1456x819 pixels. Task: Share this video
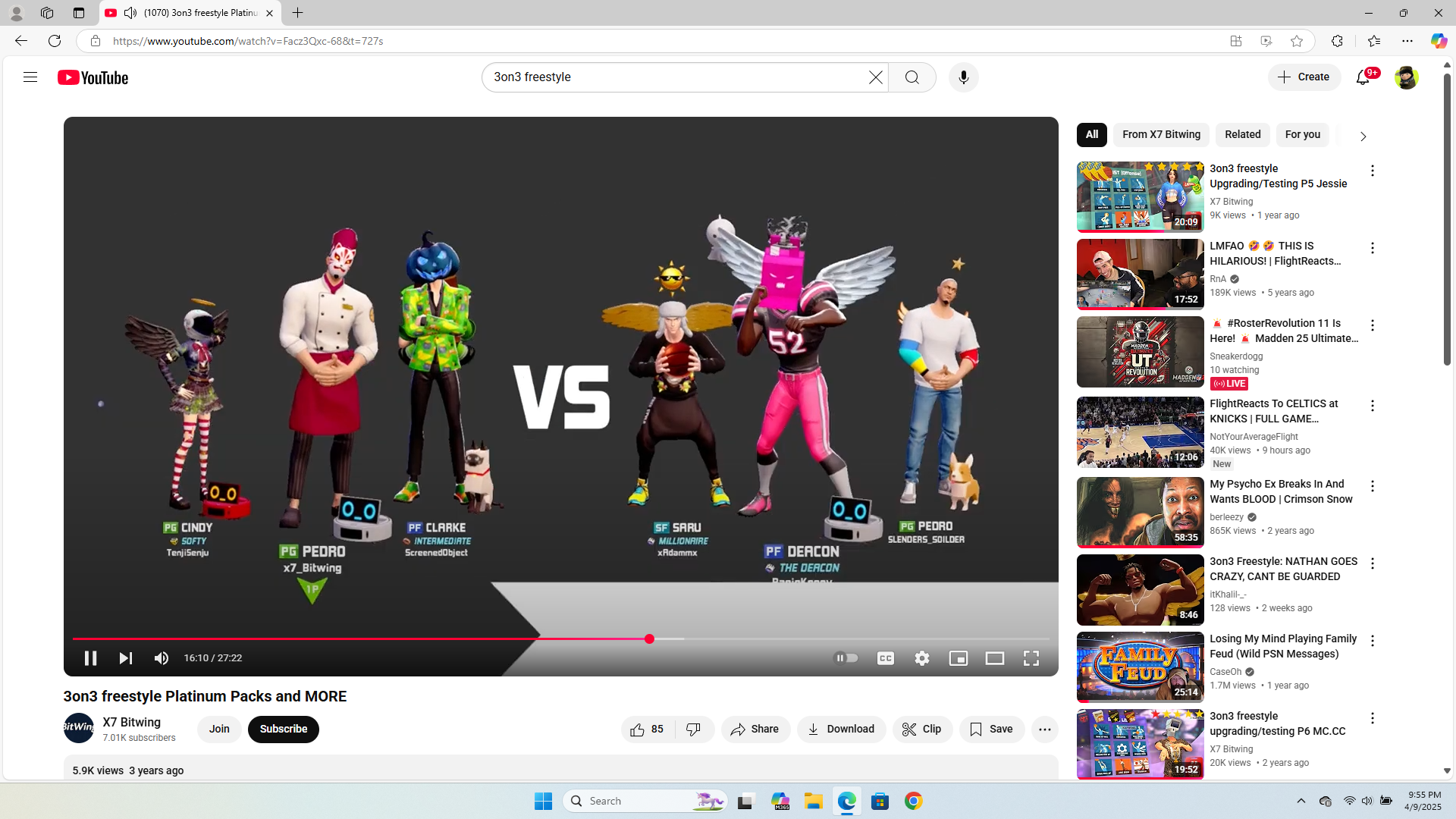coord(755,730)
